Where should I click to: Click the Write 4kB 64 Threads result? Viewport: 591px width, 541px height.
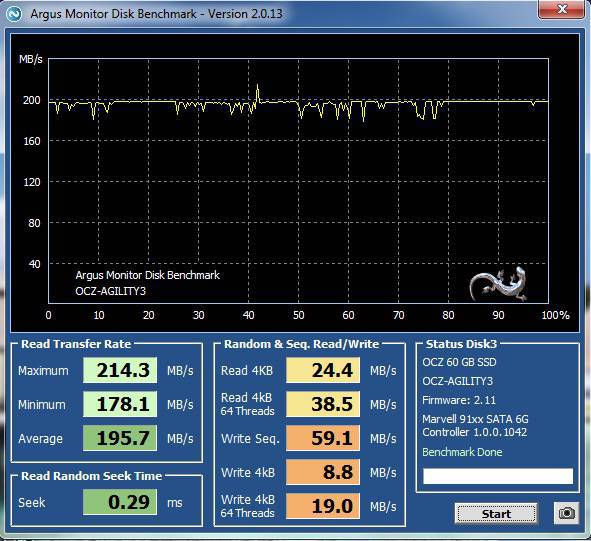click(323, 506)
